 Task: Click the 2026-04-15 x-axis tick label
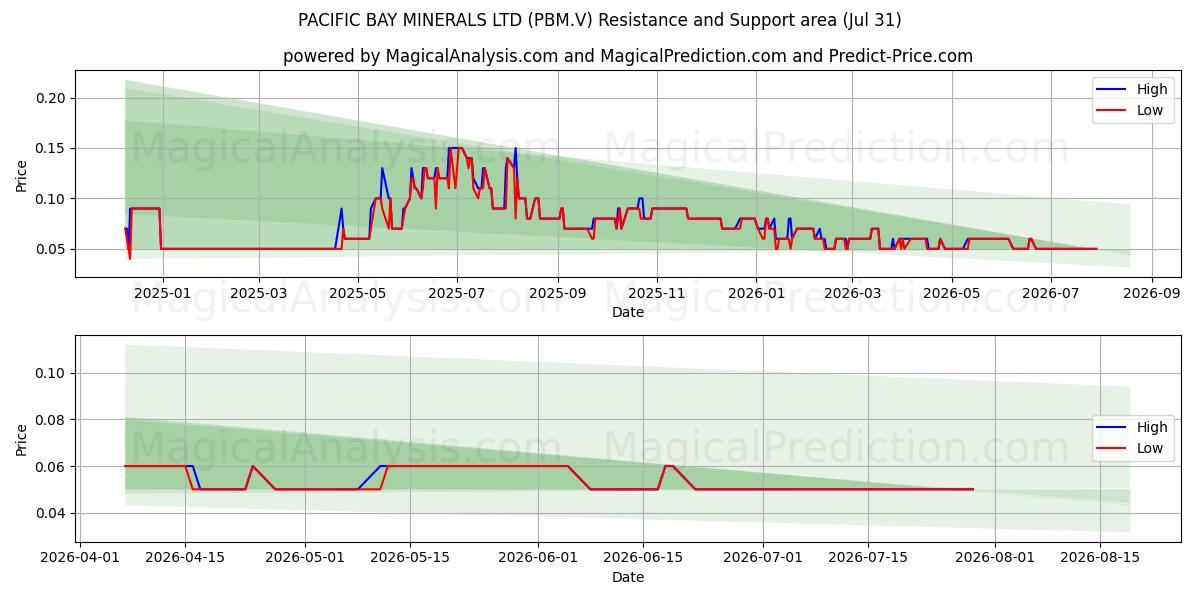coord(185,558)
